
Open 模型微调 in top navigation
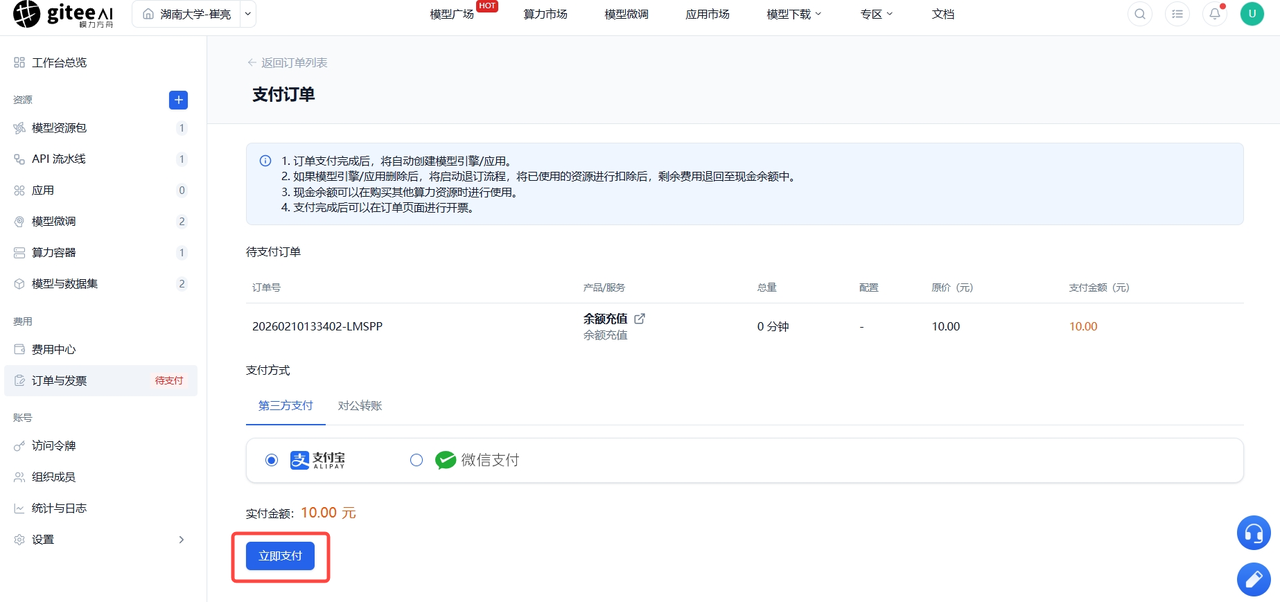pyautogui.click(x=626, y=14)
